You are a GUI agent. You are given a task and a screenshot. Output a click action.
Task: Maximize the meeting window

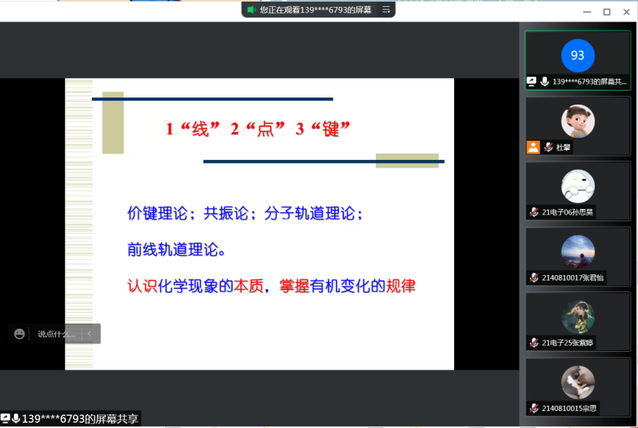pos(606,11)
